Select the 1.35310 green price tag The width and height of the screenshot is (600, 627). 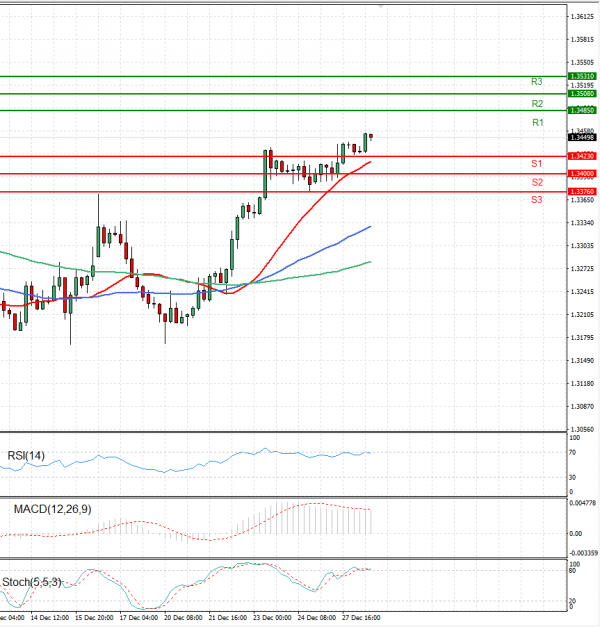point(582,76)
